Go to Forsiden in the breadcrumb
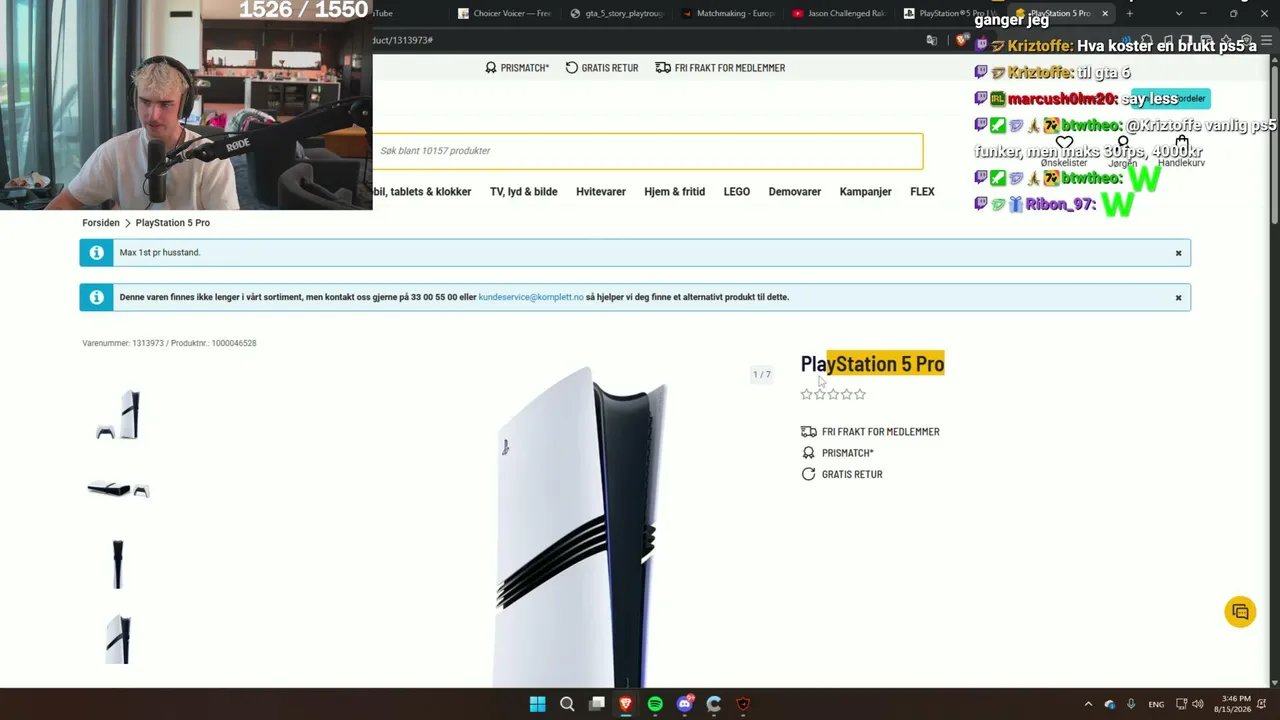The image size is (1280, 720). click(101, 223)
